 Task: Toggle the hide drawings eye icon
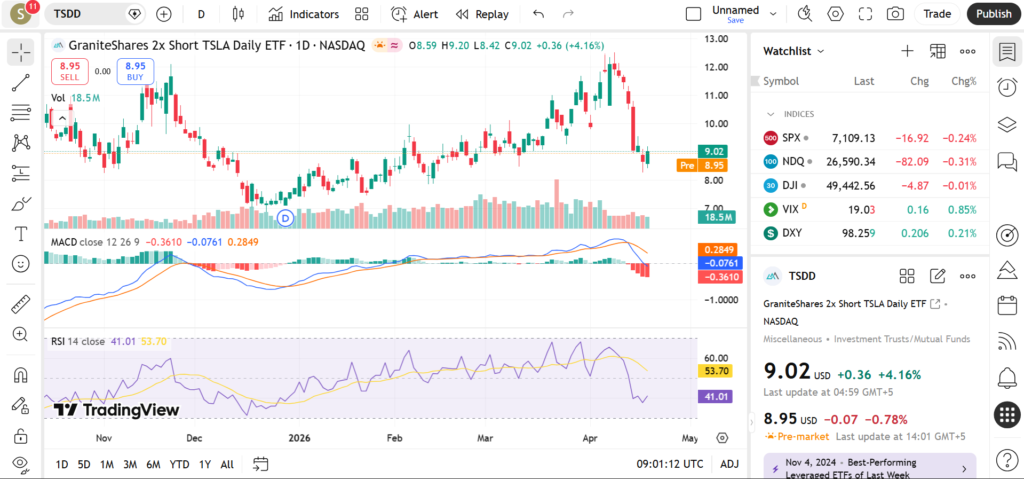(x=20, y=465)
